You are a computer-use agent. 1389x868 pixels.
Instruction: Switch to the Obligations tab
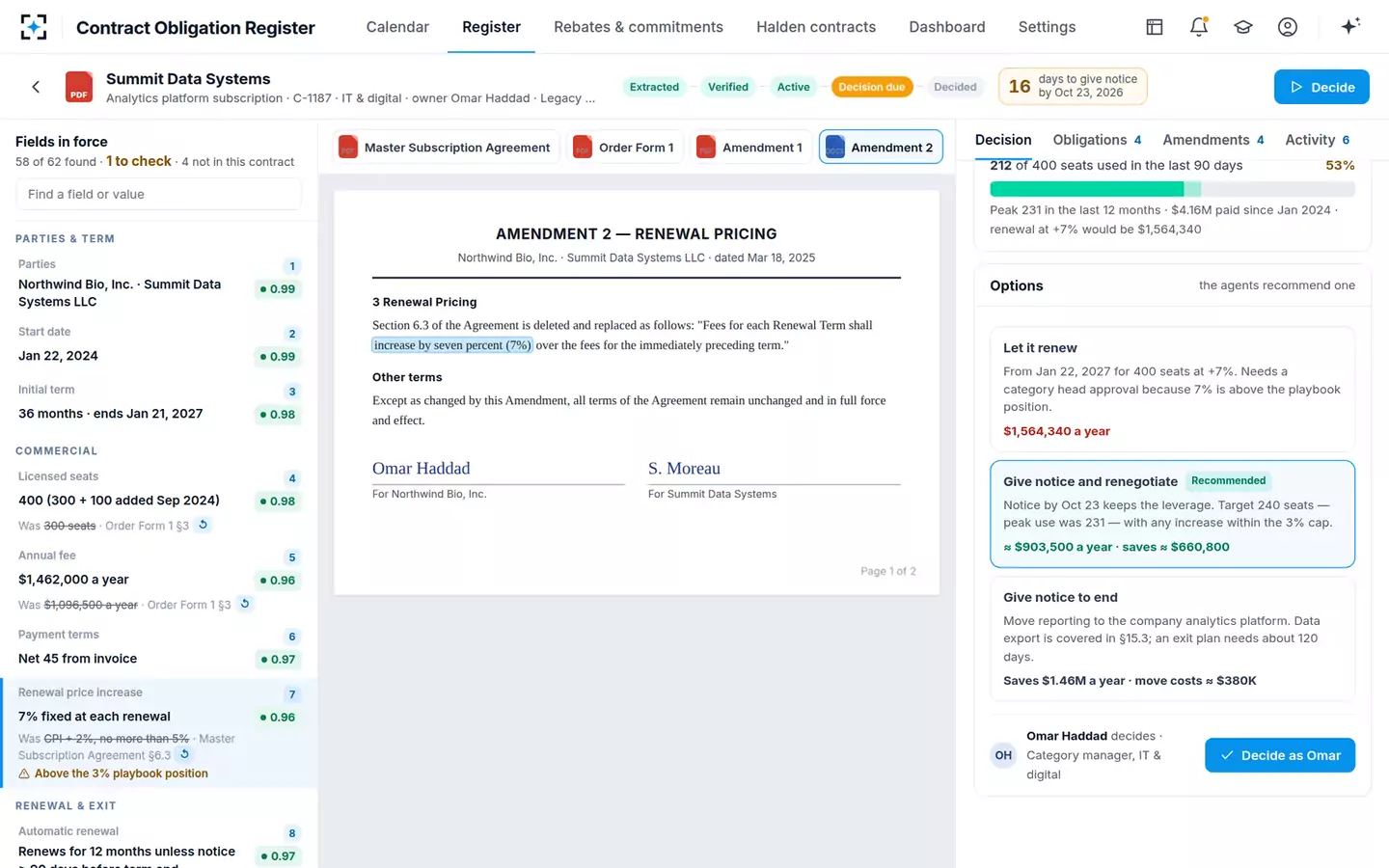pos(1097,140)
